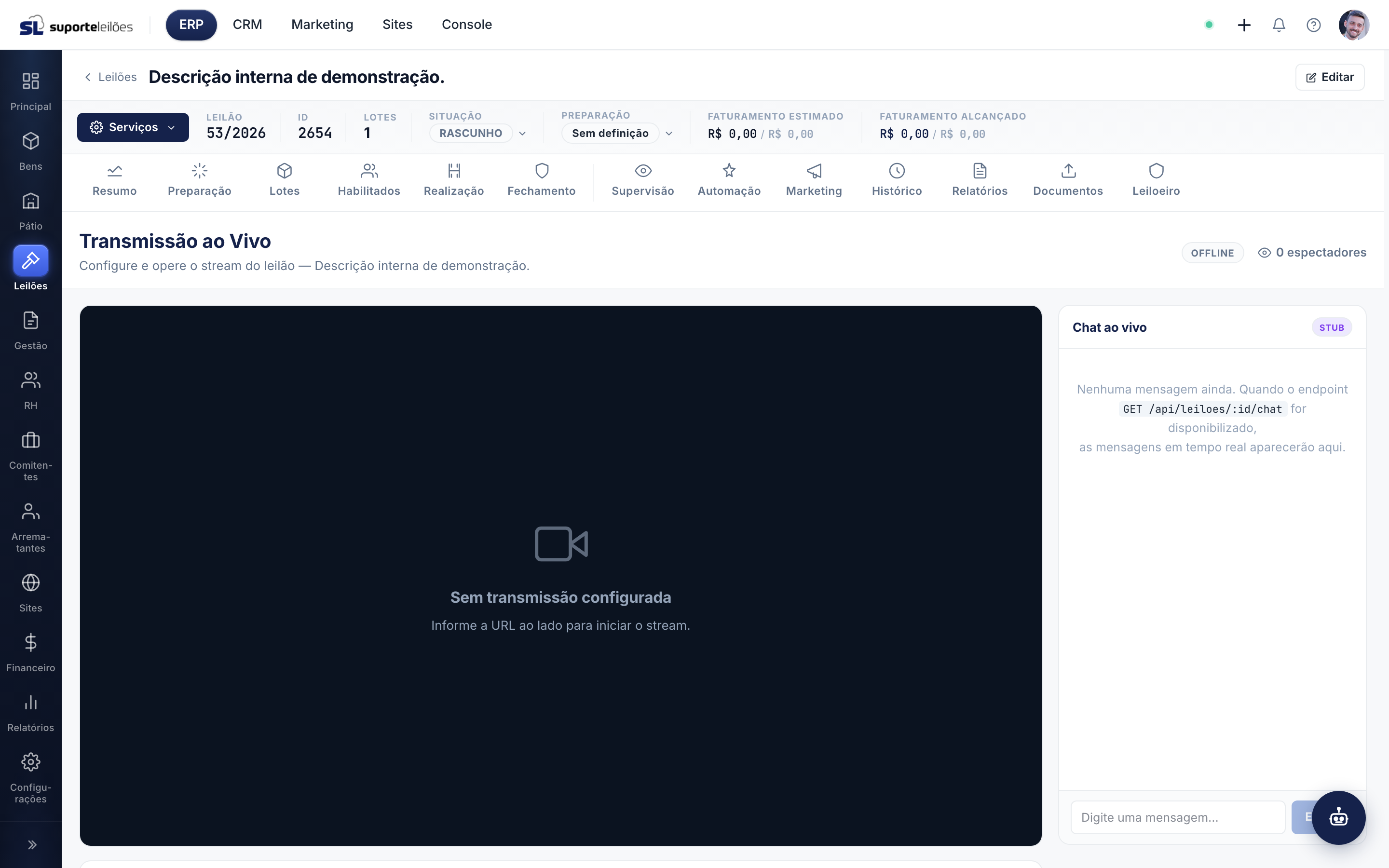Screen dimensions: 1389x868
Task: Expand the sidebar with double chevron
Action: click(32, 844)
